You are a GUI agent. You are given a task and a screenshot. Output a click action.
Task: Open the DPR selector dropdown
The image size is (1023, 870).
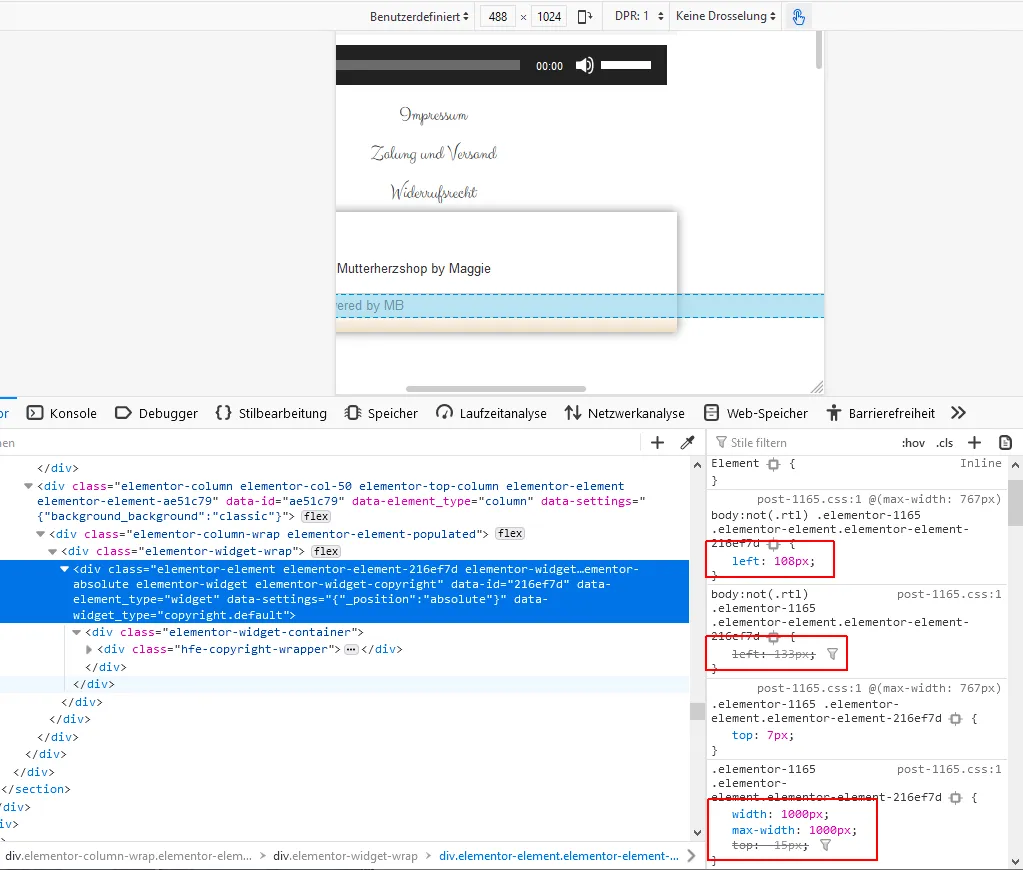click(639, 16)
